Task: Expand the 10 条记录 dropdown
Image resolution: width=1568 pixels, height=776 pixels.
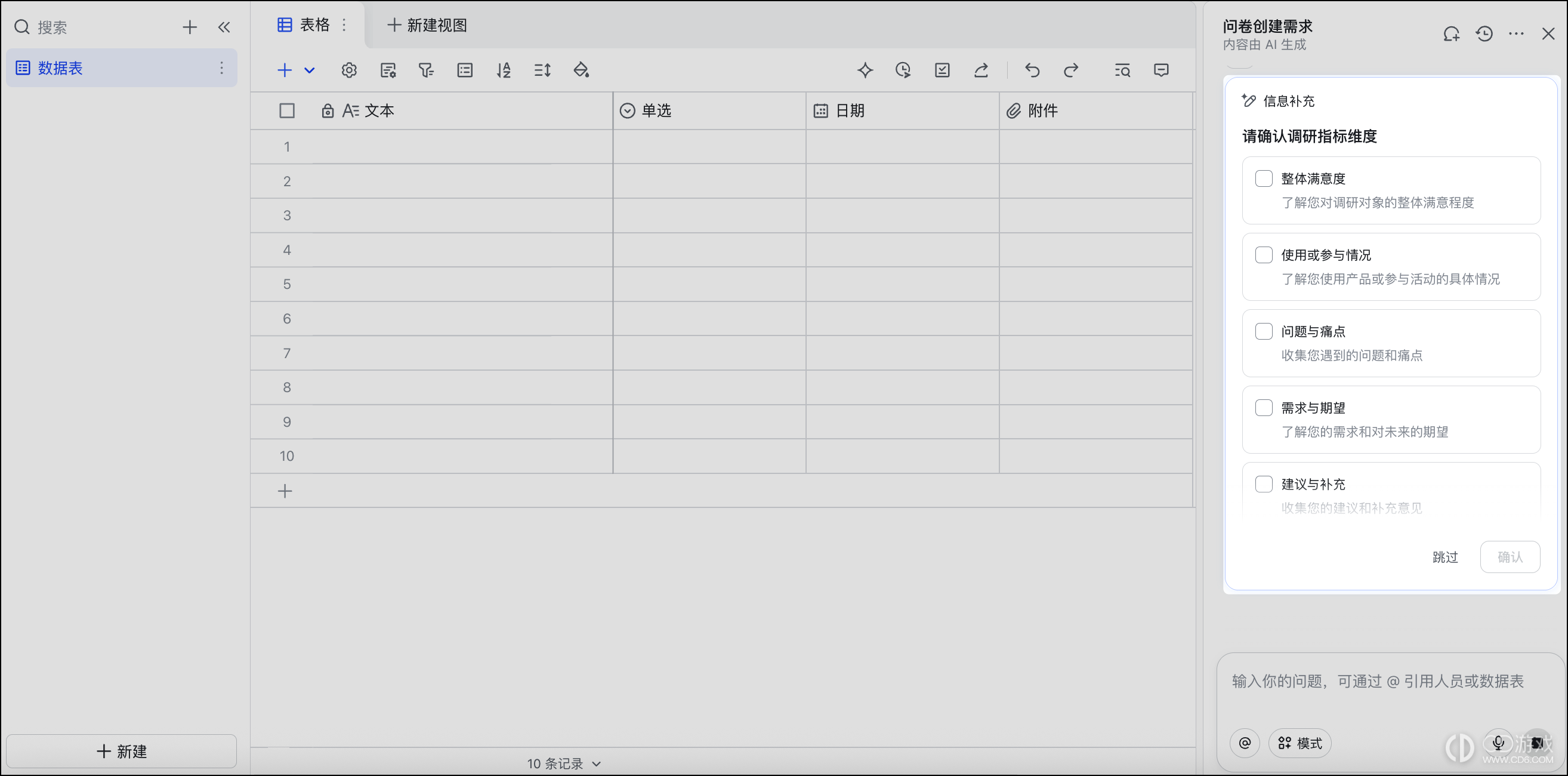Action: coord(564,764)
